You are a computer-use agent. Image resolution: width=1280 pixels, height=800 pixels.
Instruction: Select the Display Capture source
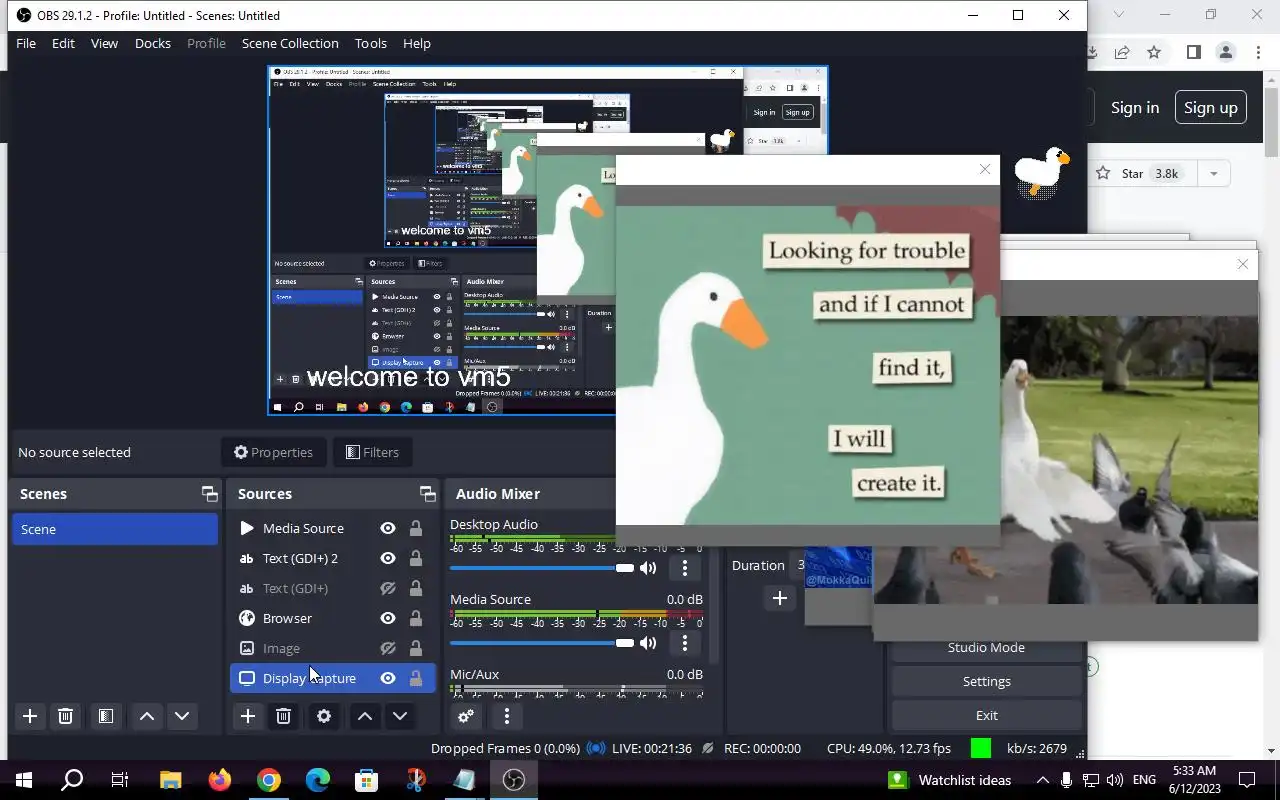333,678
